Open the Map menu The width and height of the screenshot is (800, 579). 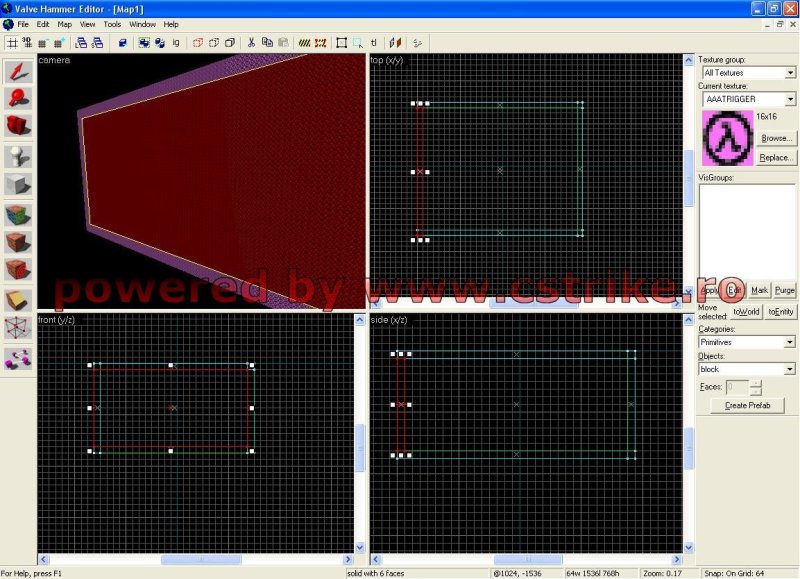click(x=64, y=24)
